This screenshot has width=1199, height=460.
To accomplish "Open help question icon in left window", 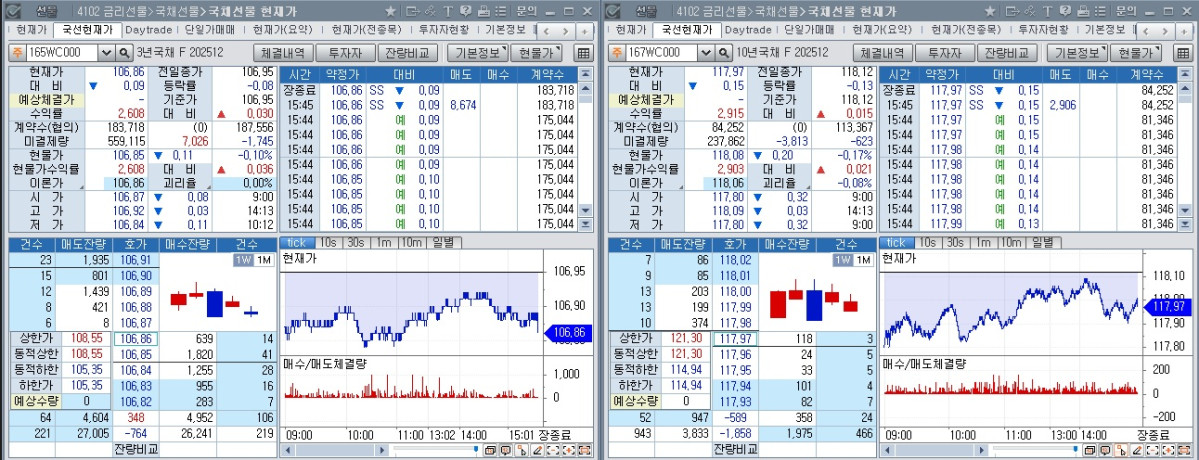I will (x=466, y=11).
